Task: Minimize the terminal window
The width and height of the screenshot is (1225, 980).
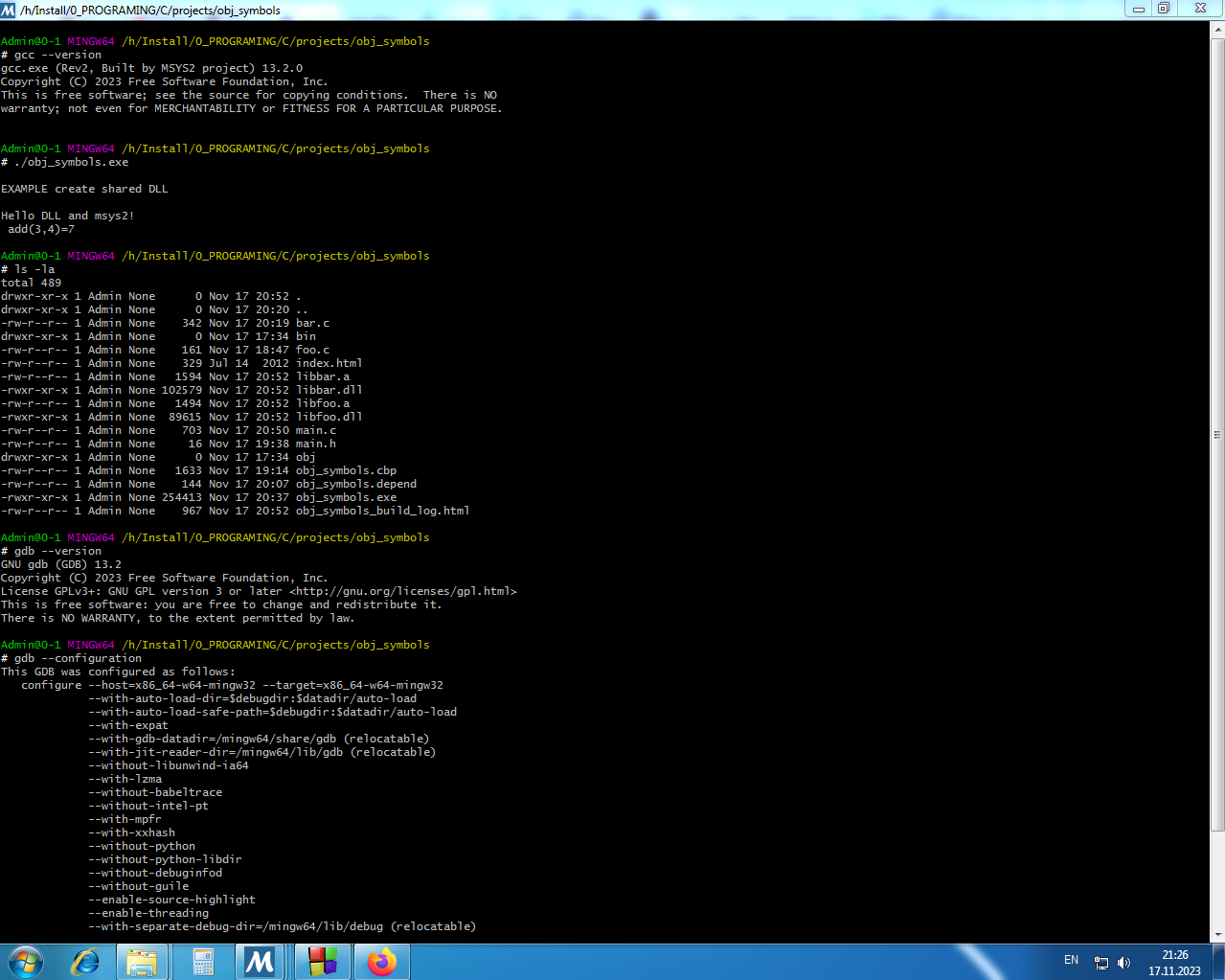Action: [1139, 9]
